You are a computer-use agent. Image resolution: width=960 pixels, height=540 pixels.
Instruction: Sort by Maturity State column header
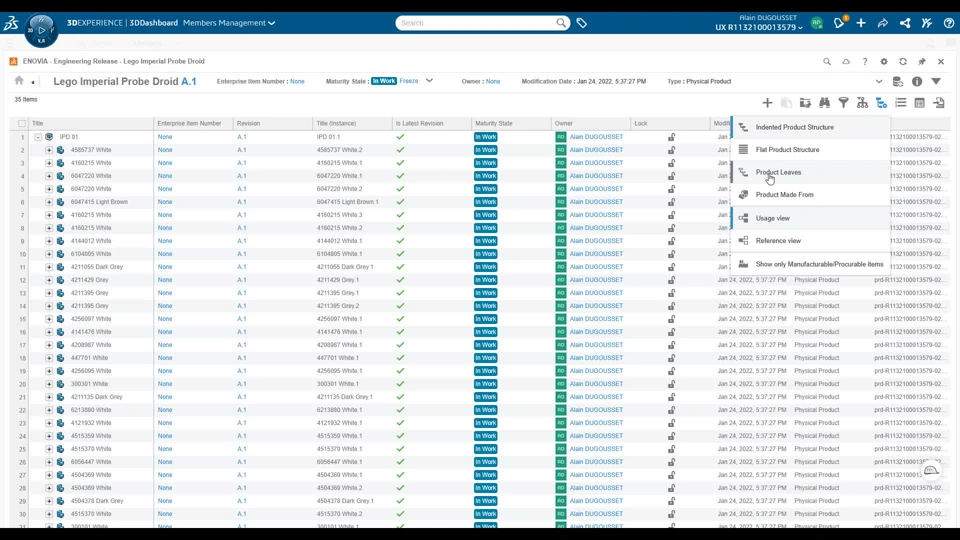coord(493,124)
